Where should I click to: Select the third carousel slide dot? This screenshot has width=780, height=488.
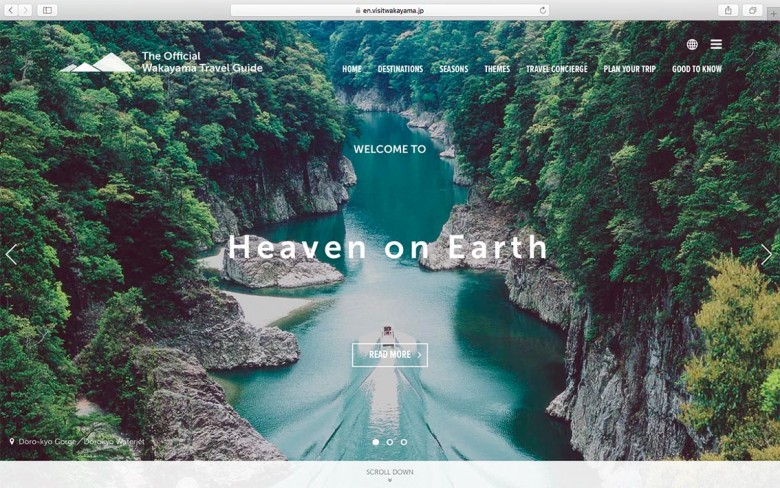[x=404, y=442]
